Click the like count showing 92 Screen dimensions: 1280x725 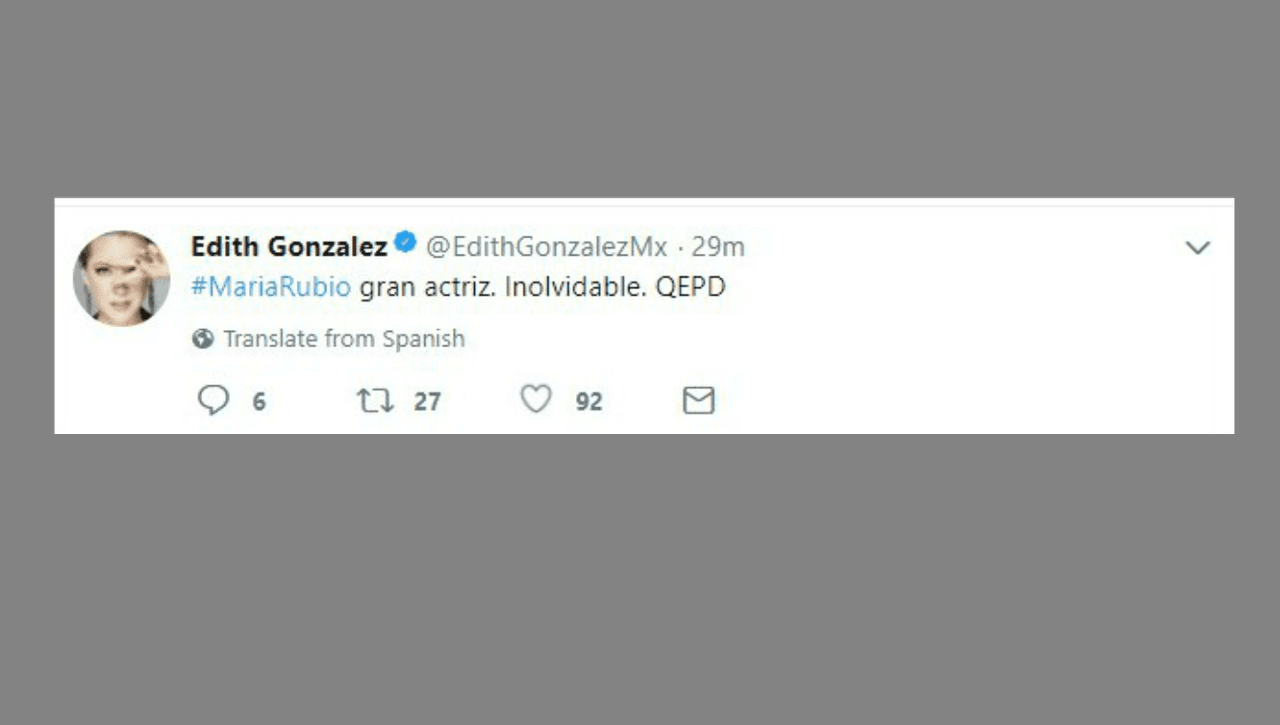[x=588, y=401]
